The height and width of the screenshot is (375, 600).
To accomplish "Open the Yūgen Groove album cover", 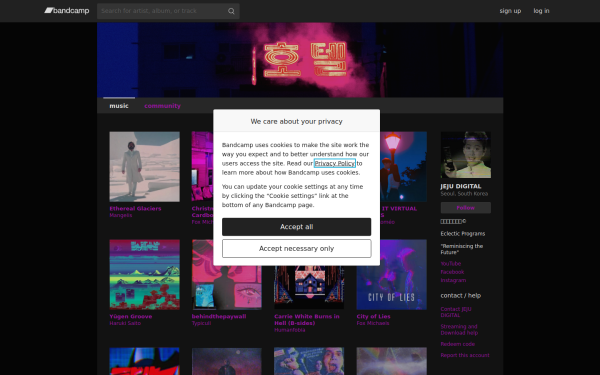I will (x=145, y=275).
